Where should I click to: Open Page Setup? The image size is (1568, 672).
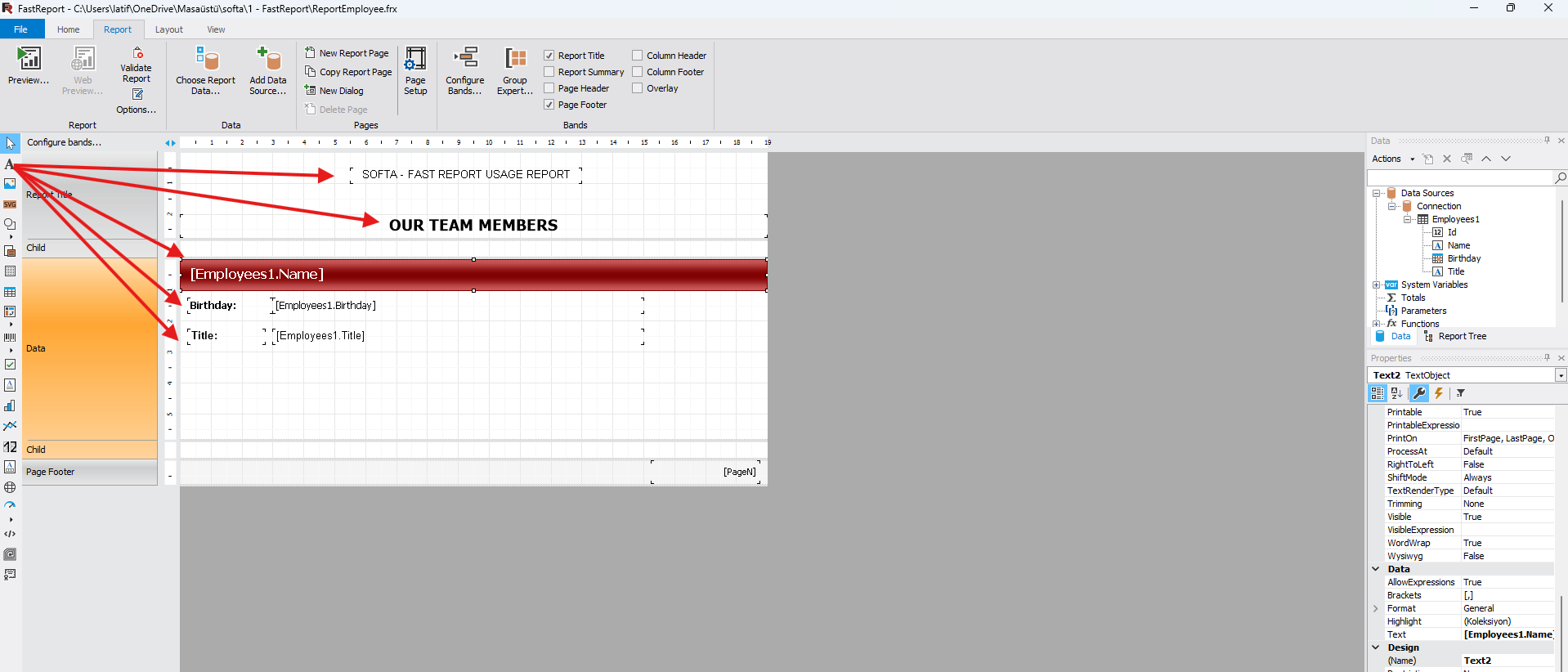[x=415, y=70]
